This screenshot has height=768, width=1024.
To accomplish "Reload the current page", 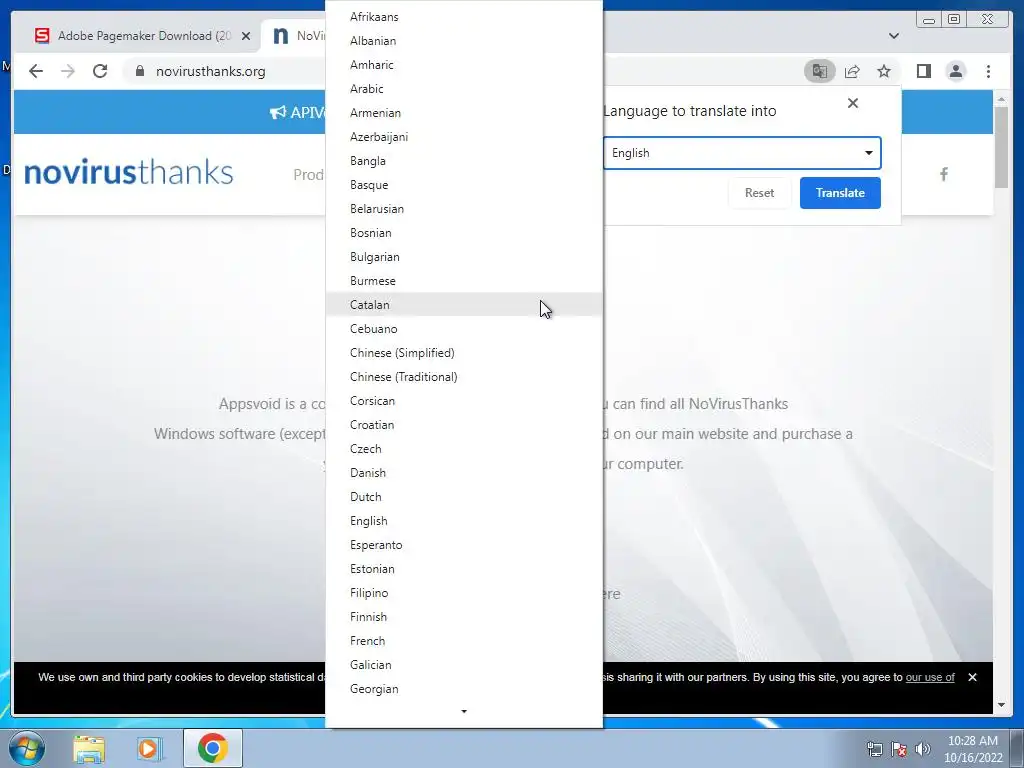I will (x=100, y=71).
